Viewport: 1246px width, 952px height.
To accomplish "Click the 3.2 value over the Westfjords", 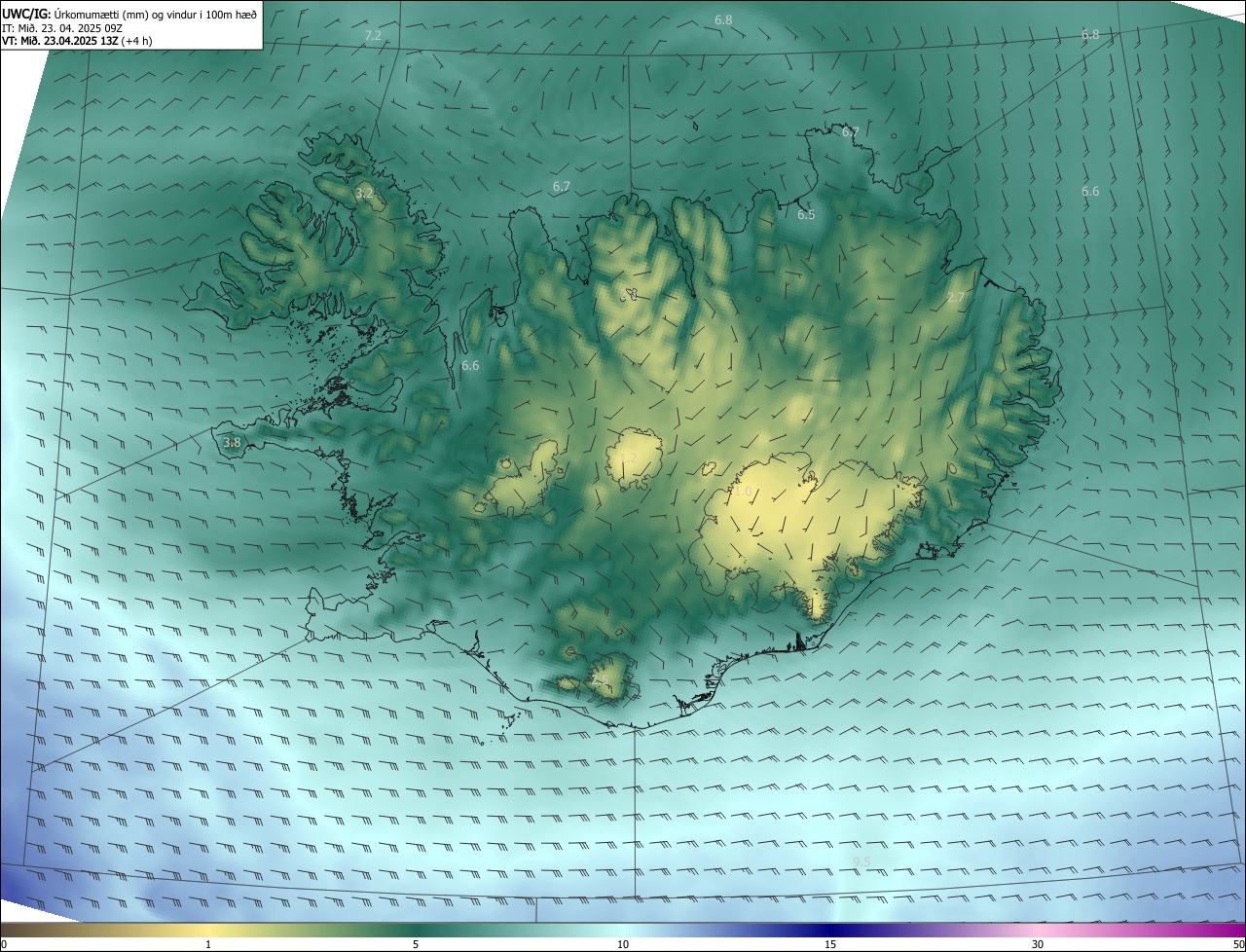I will tap(364, 194).
